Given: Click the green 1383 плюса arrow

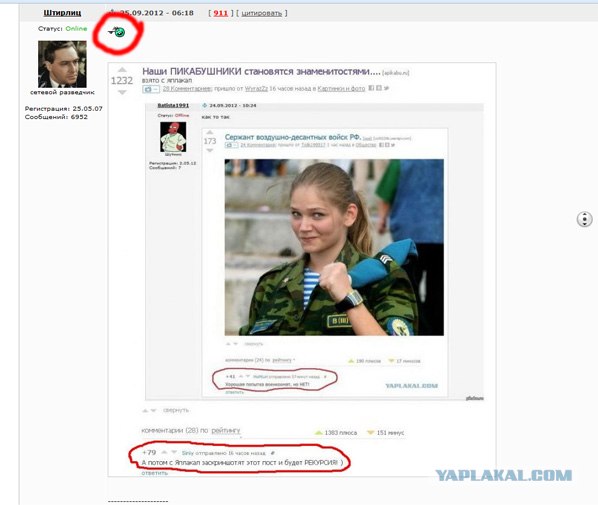Looking at the screenshot, I should [318, 433].
